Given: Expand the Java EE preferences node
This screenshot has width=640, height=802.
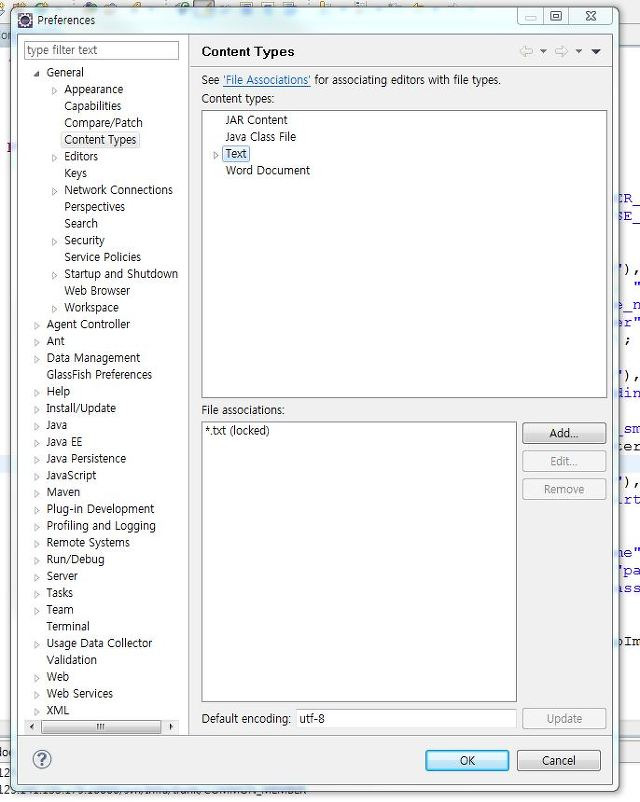Looking at the screenshot, I should (36, 443).
